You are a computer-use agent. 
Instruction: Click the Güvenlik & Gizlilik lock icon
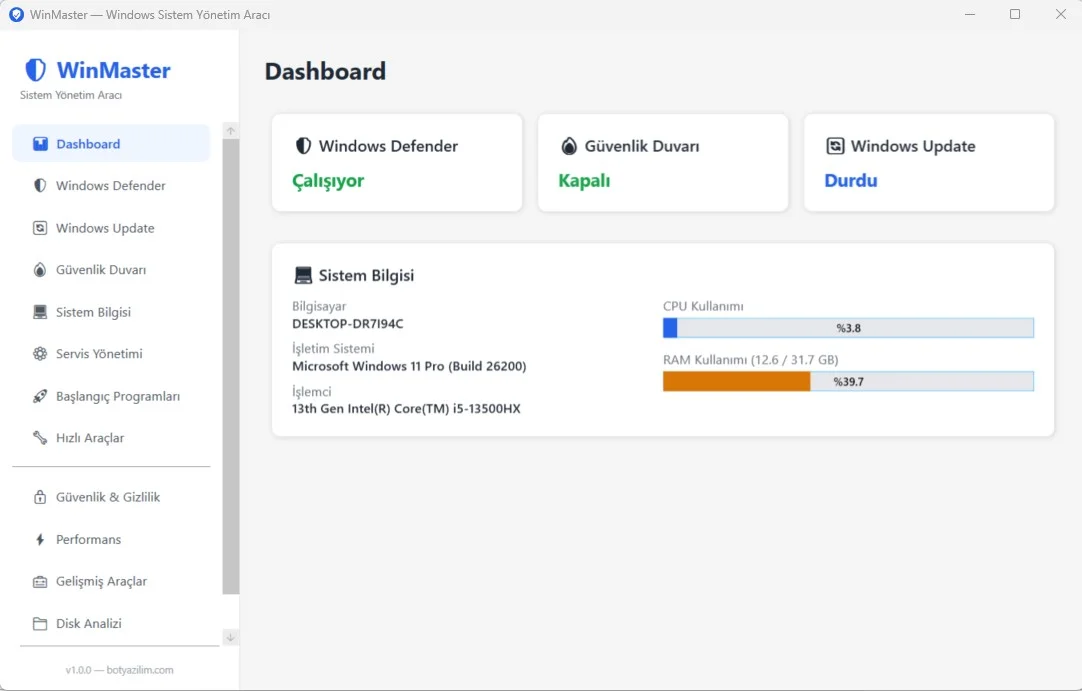pos(40,497)
